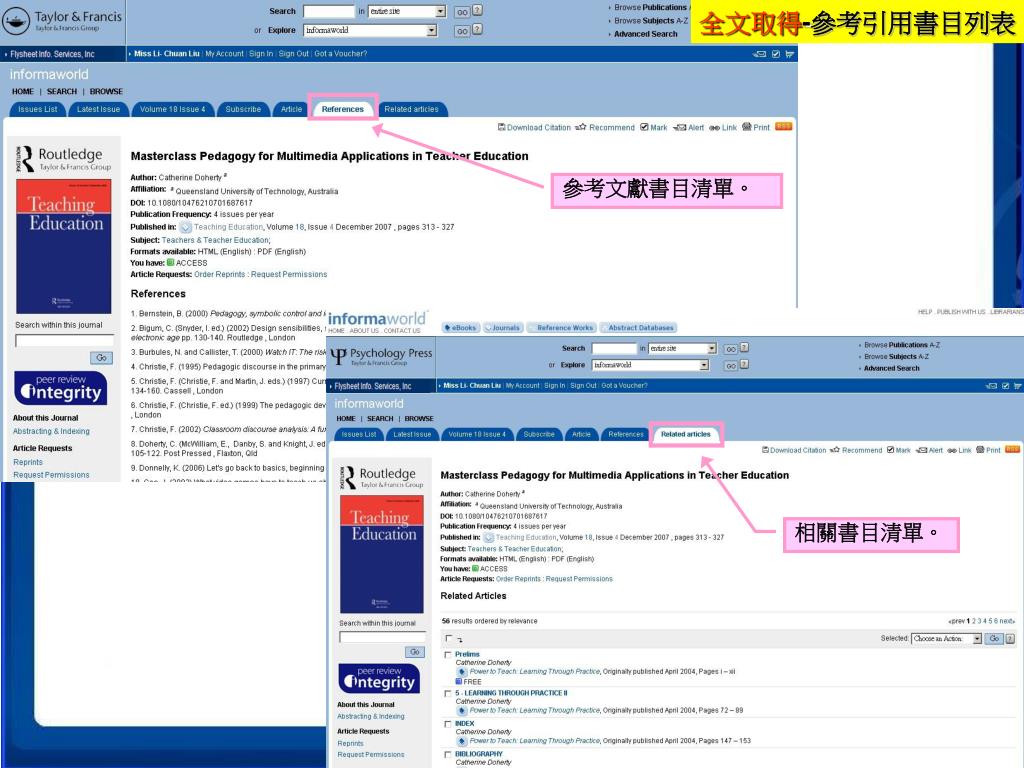Open Issues List tab in References window
This screenshot has height=768, width=1024.
pos(38,109)
